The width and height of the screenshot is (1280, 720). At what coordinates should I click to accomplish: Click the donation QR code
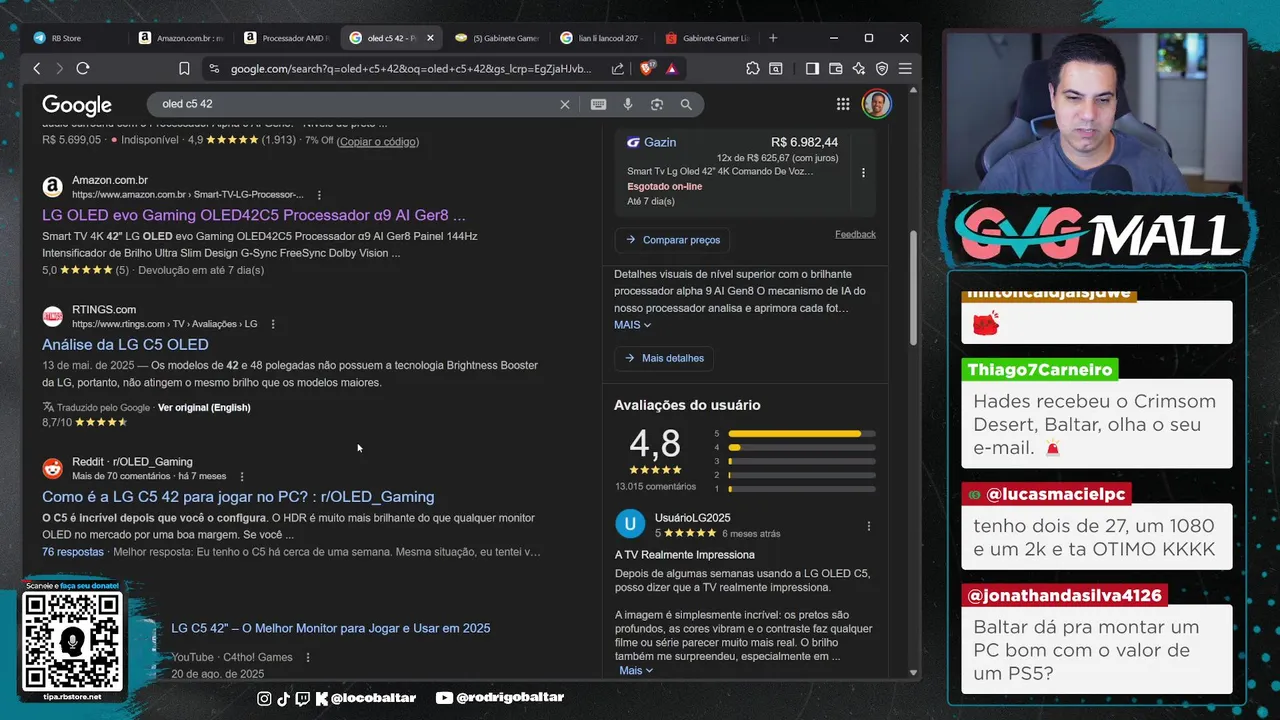point(72,641)
